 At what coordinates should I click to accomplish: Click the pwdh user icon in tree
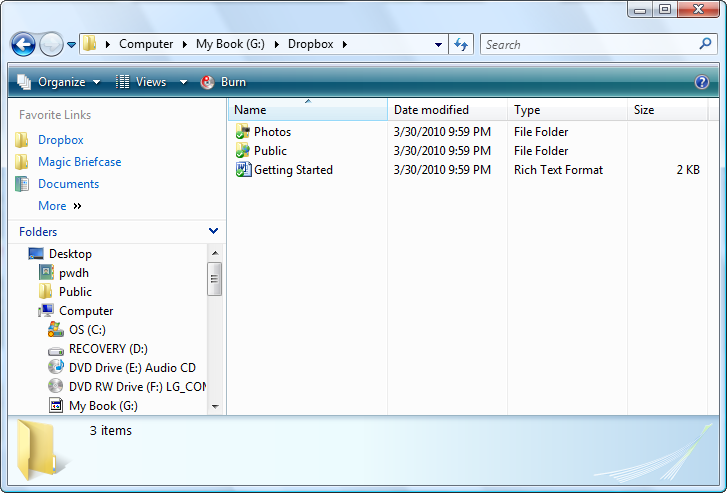pyautogui.click(x=46, y=273)
